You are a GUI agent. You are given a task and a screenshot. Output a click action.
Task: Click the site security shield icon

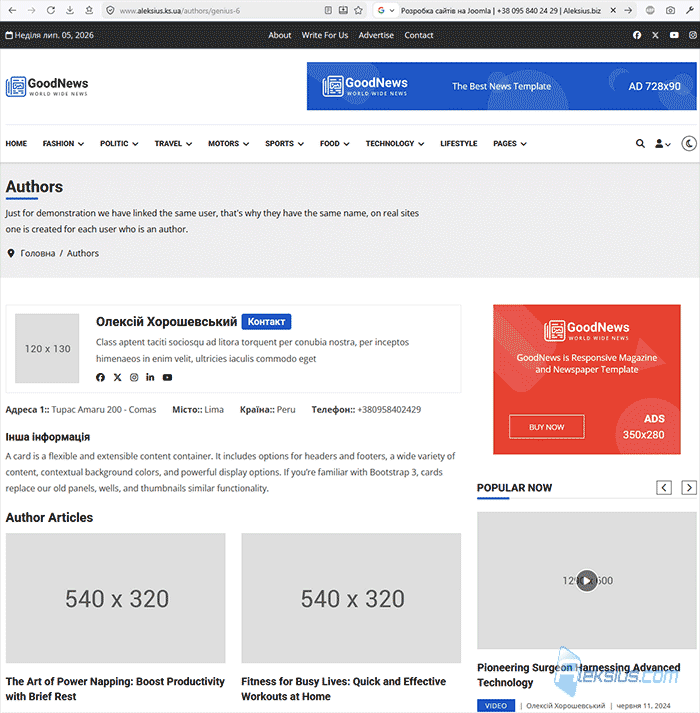click(x=110, y=10)
